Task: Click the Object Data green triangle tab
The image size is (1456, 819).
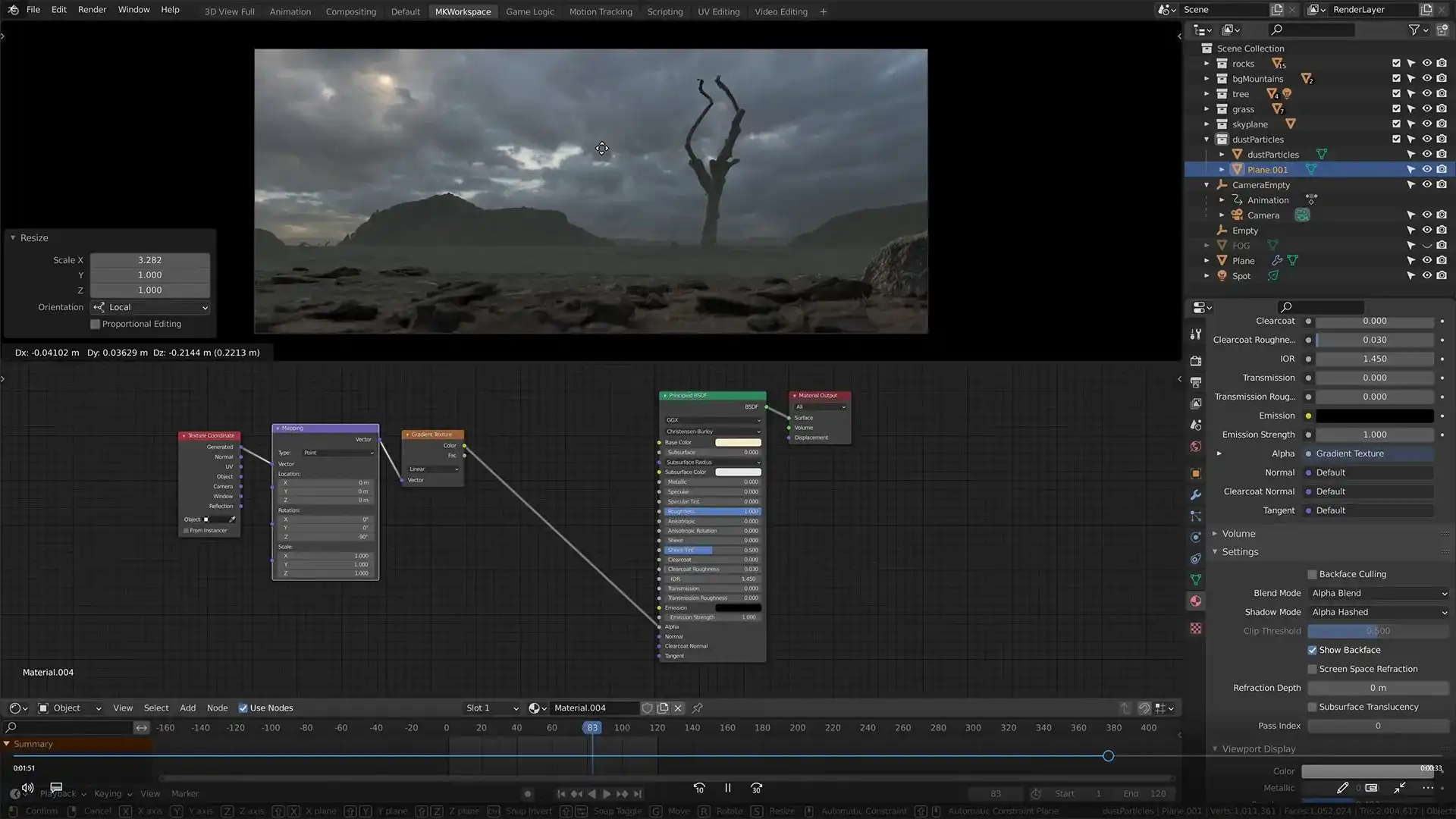Action: coord(1196,579)
